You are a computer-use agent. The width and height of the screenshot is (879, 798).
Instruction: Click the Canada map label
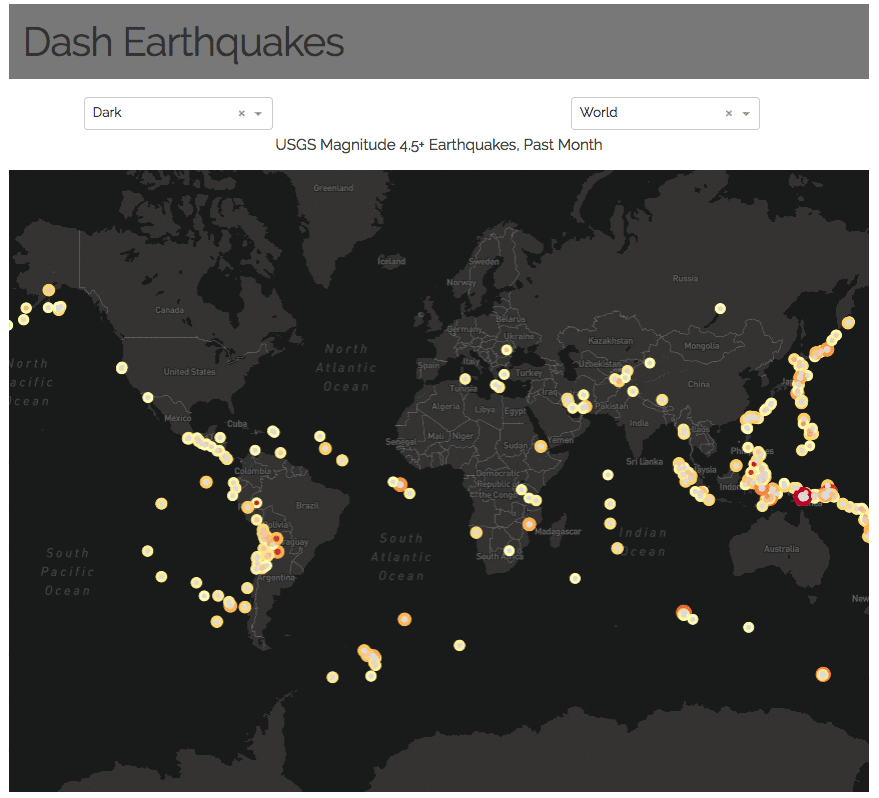[x=169, y=310]
